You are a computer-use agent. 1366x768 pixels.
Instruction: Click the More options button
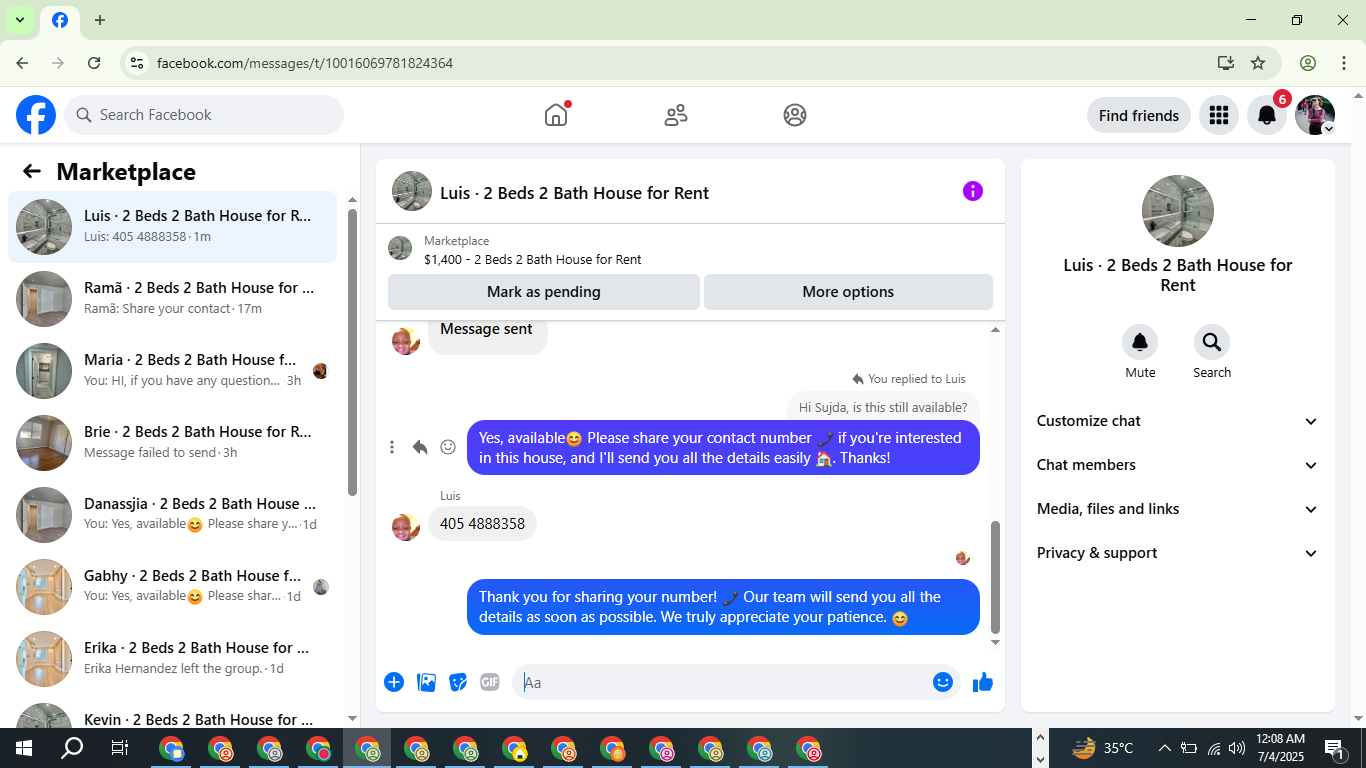[x=848, y=292]
